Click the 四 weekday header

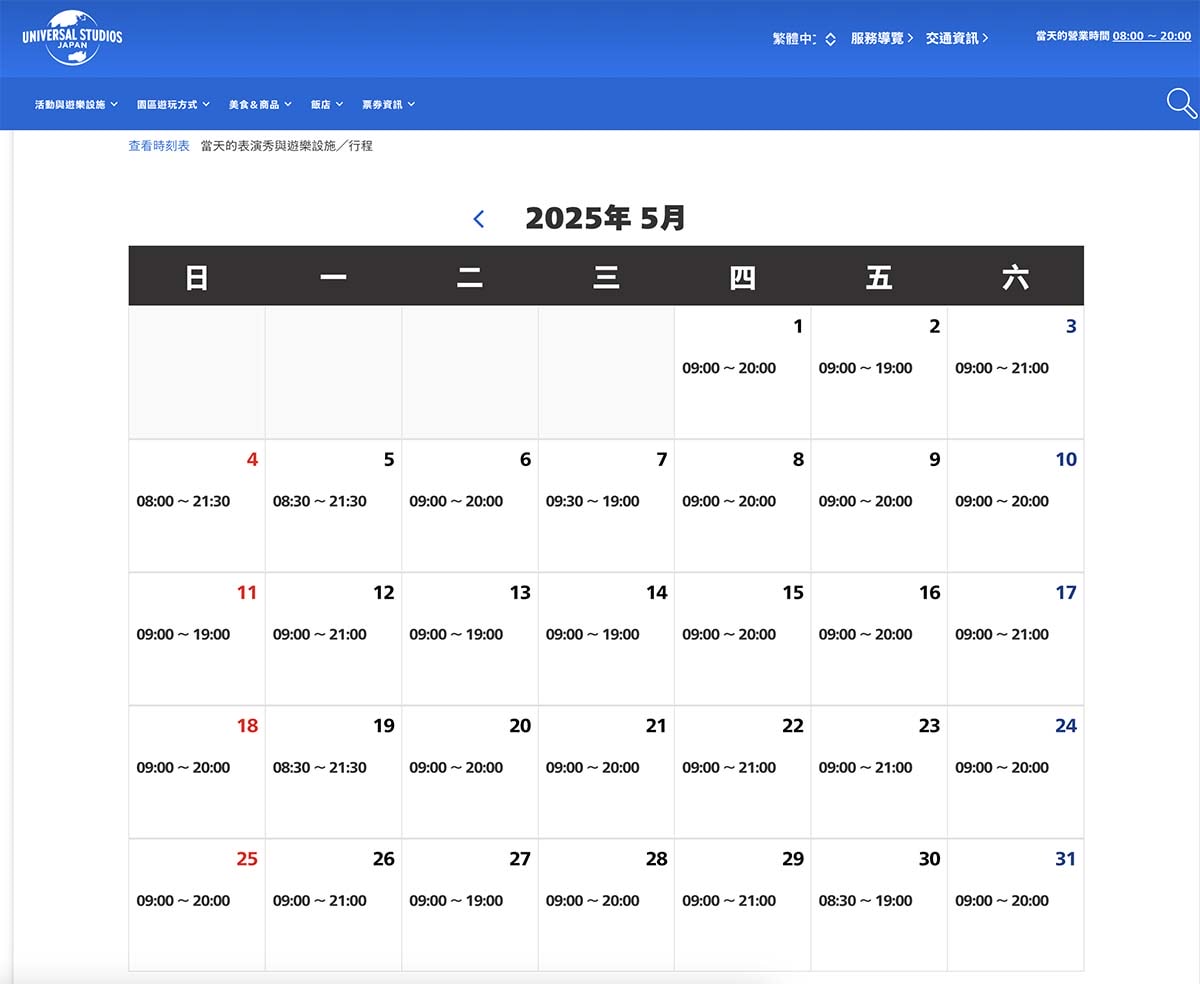[743, 277]
